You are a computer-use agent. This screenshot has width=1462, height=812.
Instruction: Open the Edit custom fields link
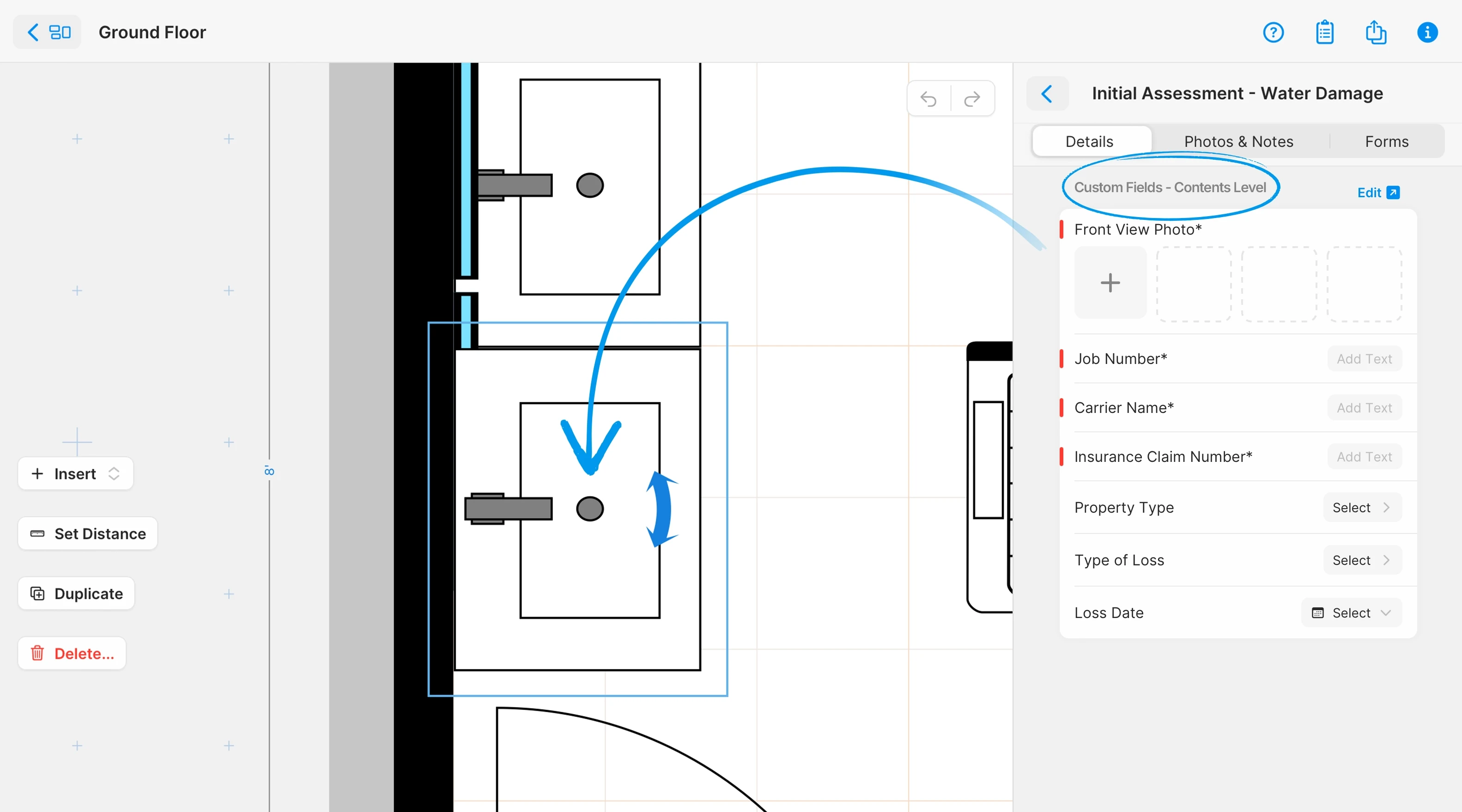pyautogui.click(x=1377, y=193)
